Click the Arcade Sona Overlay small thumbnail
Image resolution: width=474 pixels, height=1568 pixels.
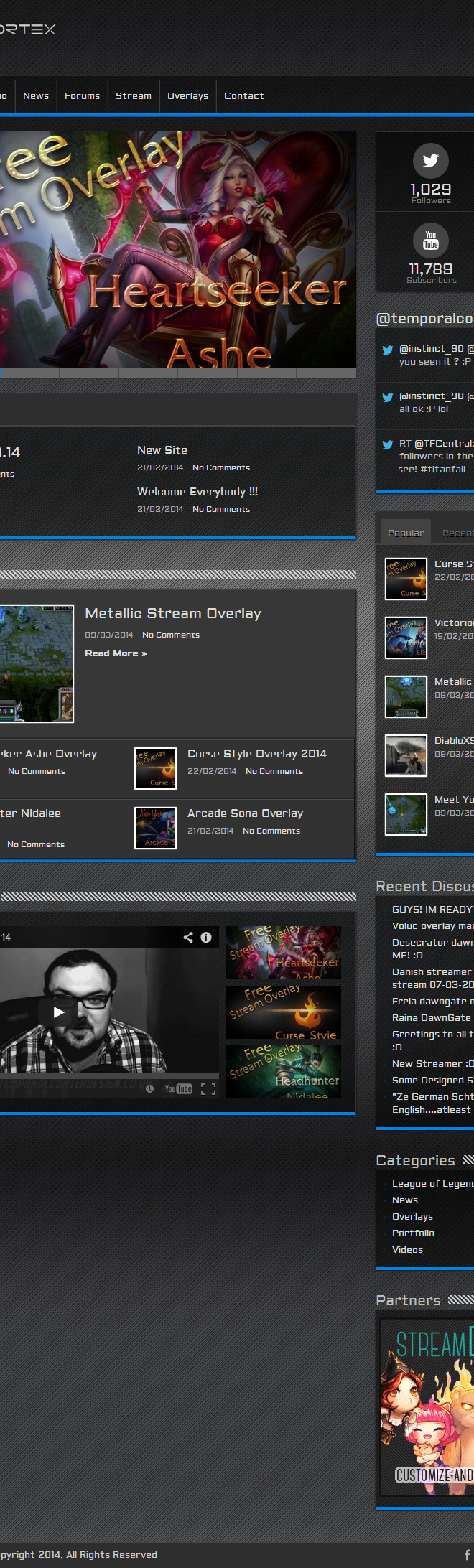tap(156, 828)
